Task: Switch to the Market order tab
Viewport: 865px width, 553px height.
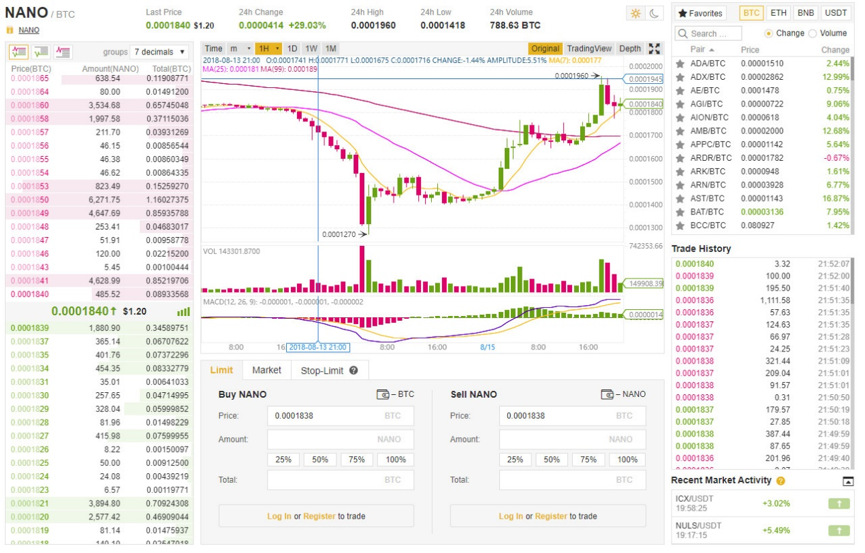Action: (266, 370)
